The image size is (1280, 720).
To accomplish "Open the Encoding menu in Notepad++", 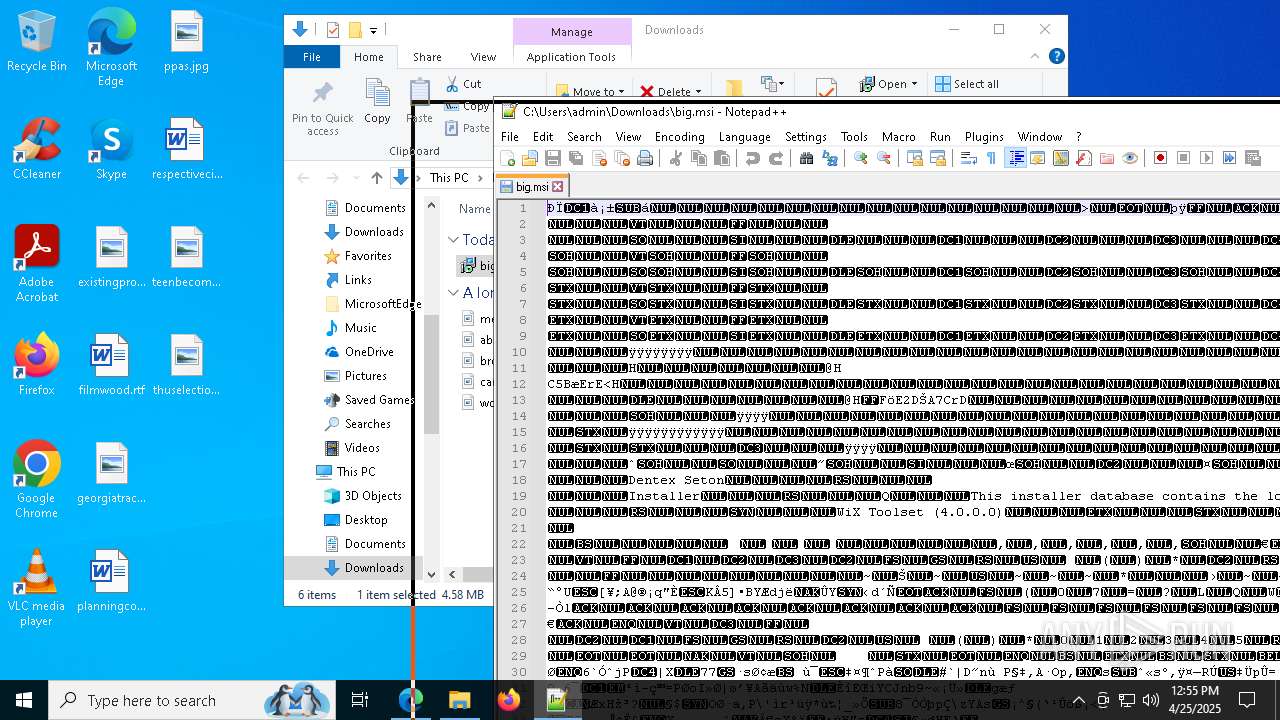I will point(680,137).
